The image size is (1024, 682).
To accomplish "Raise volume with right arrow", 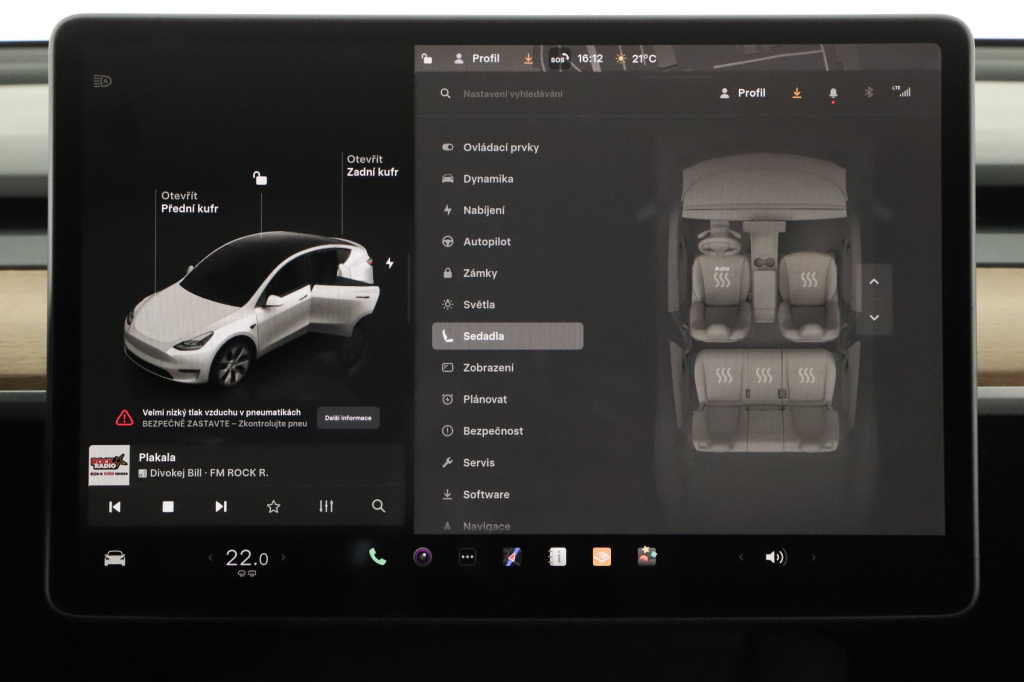I will 813,557.
